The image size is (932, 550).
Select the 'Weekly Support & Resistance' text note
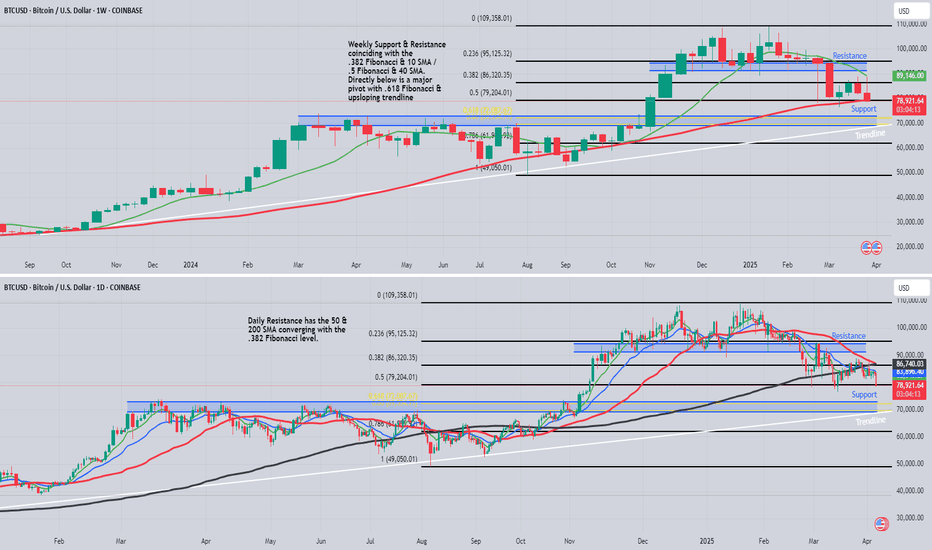pos(396,71)
